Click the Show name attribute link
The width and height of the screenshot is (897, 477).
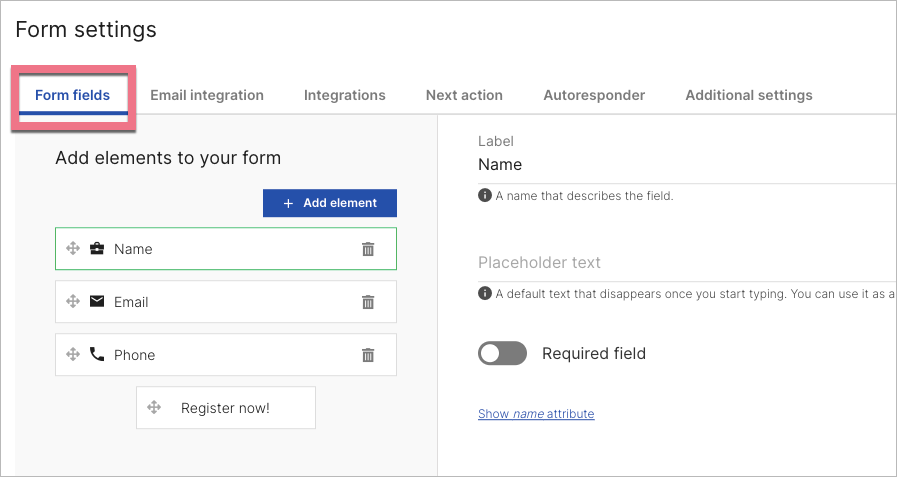coord(536,414)
